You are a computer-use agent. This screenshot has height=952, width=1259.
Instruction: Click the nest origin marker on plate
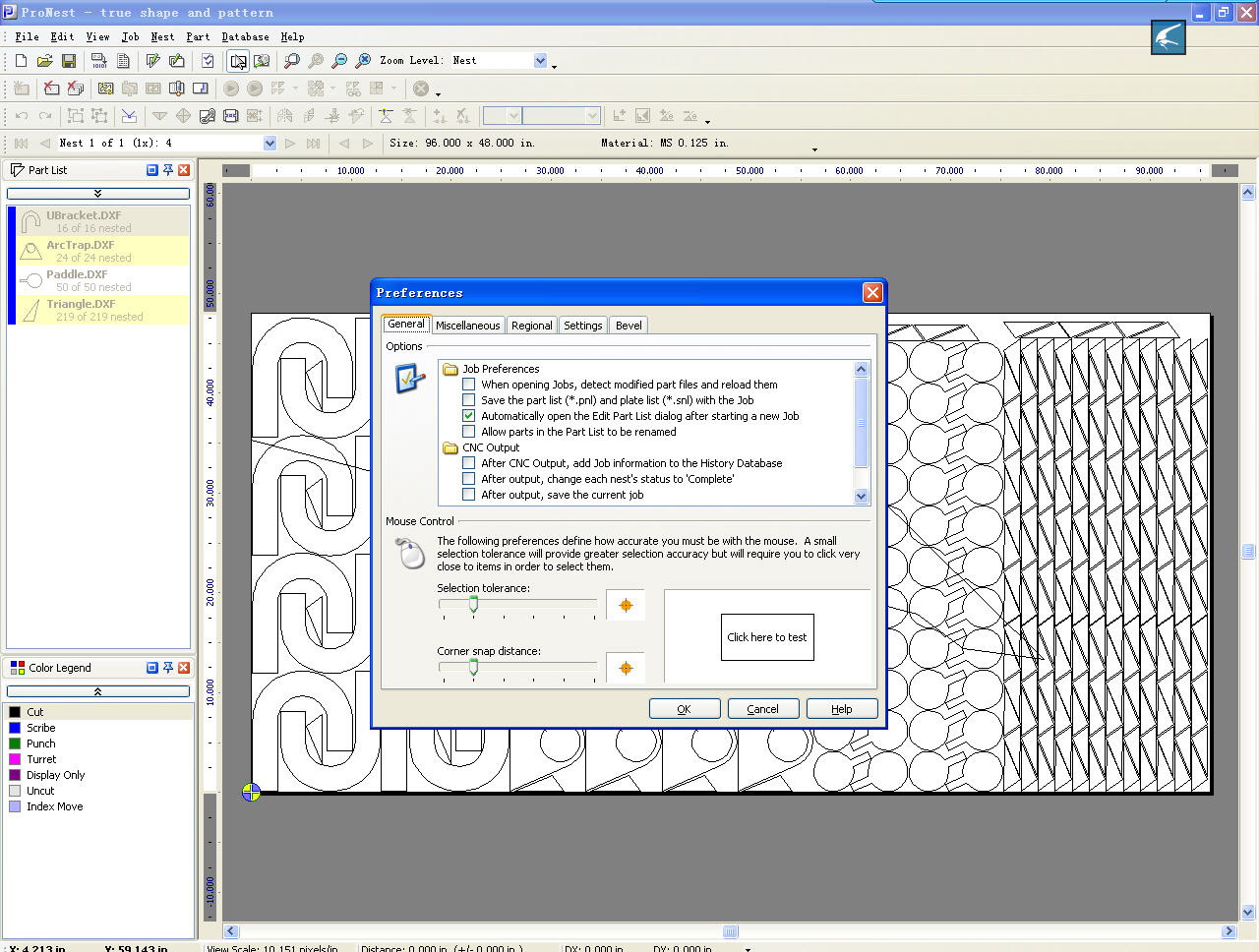tap(251, 792)
